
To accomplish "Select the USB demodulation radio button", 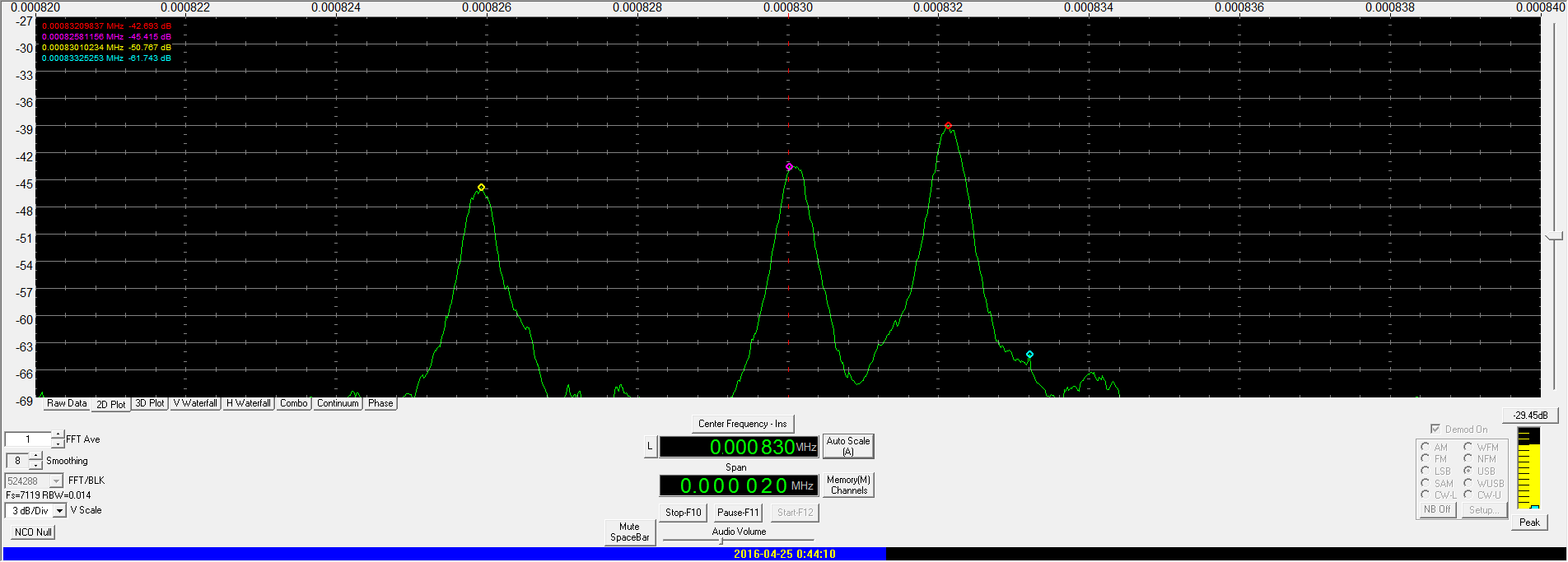I will [1468, 471].
